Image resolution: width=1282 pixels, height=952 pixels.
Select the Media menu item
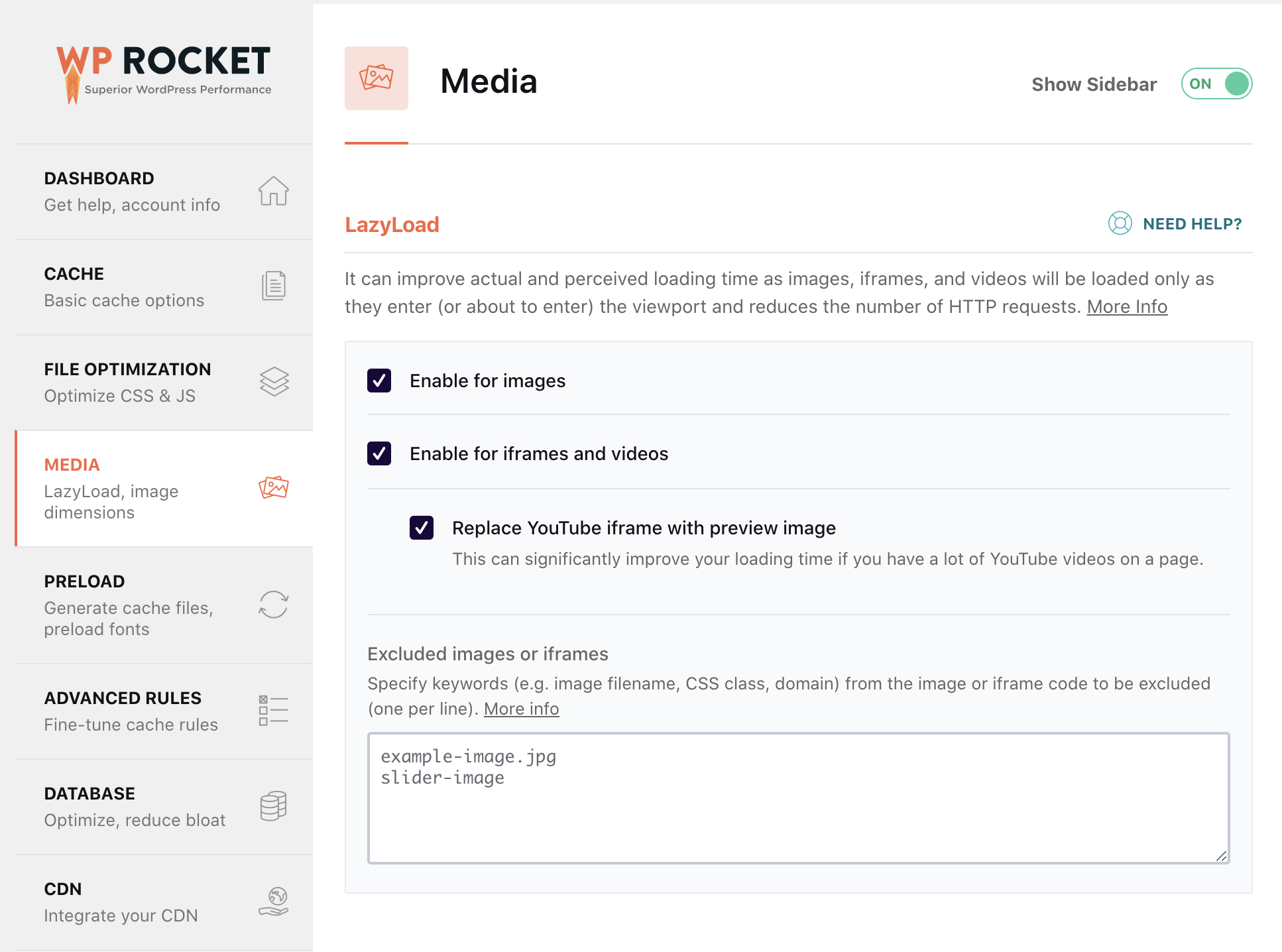coord(164,489)
